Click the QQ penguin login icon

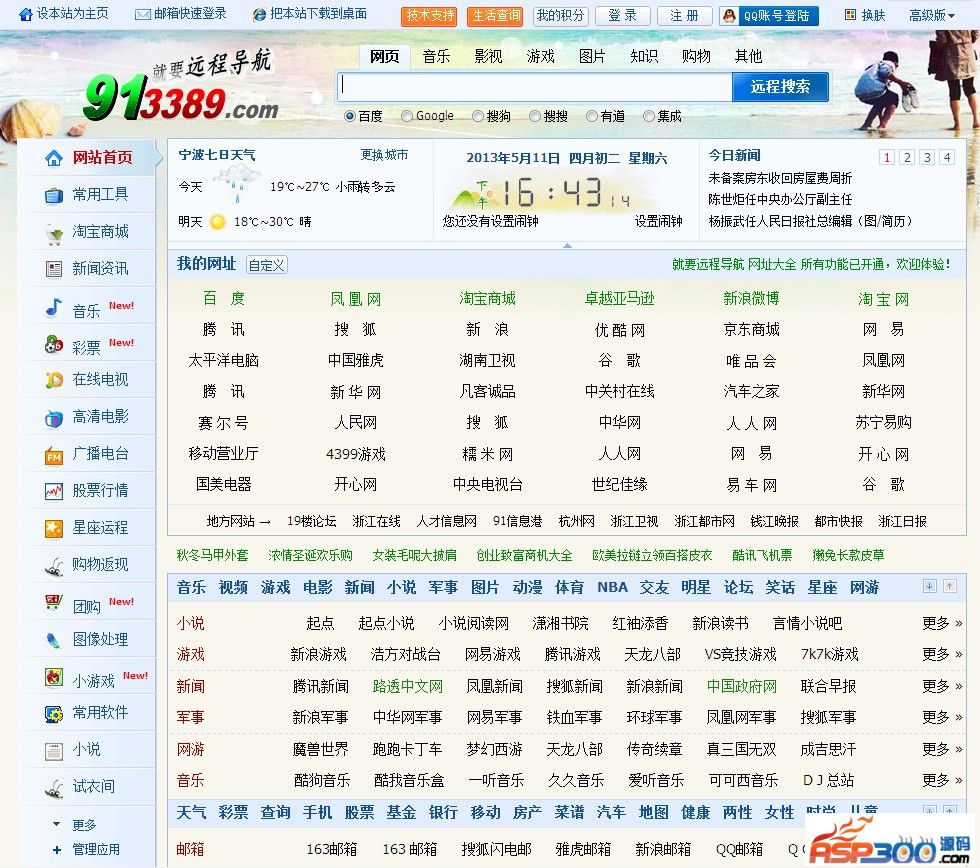729,16
